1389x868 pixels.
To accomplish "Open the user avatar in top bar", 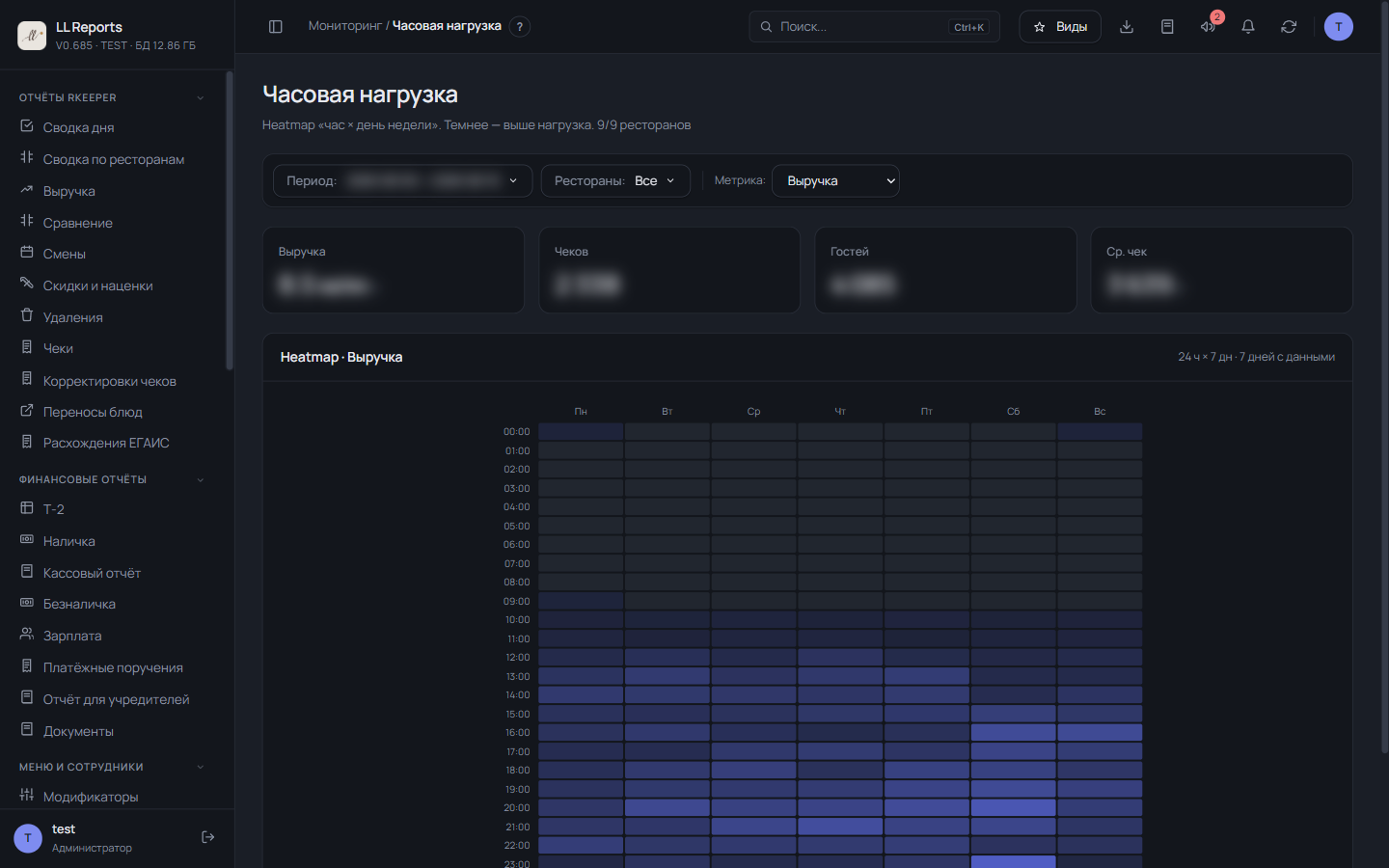I will point(1339,27).
